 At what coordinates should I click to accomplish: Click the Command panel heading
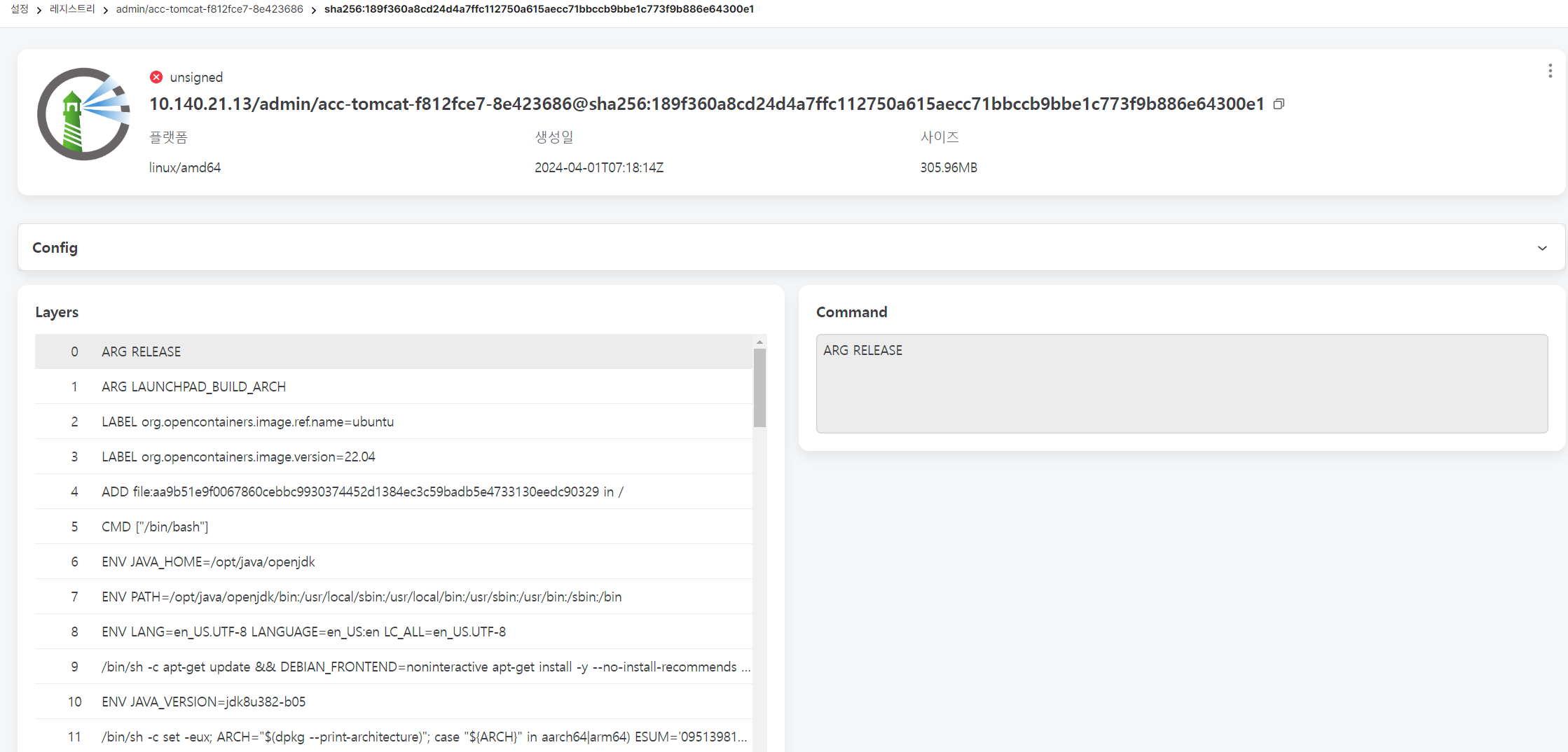851,312
